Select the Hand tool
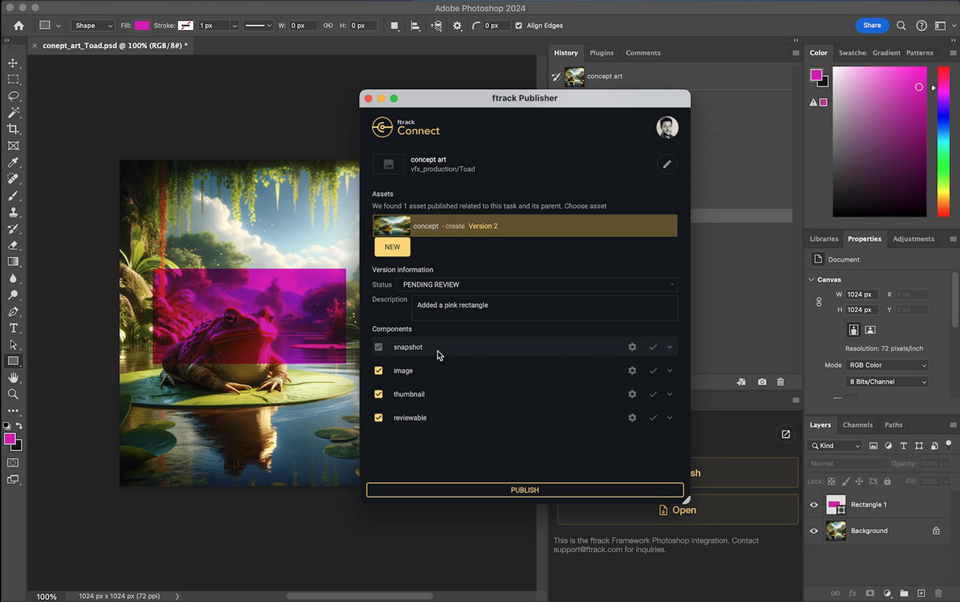960x602 pixels. pyautogui.click(x=13, y=378)
